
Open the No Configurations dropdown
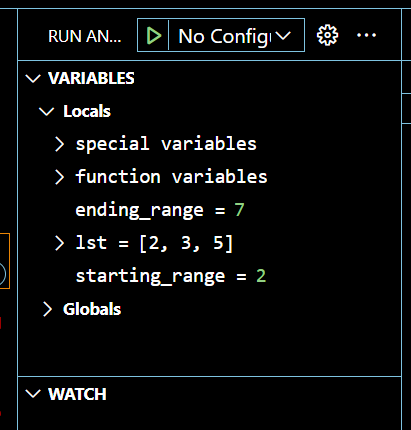tap(235, 36)
